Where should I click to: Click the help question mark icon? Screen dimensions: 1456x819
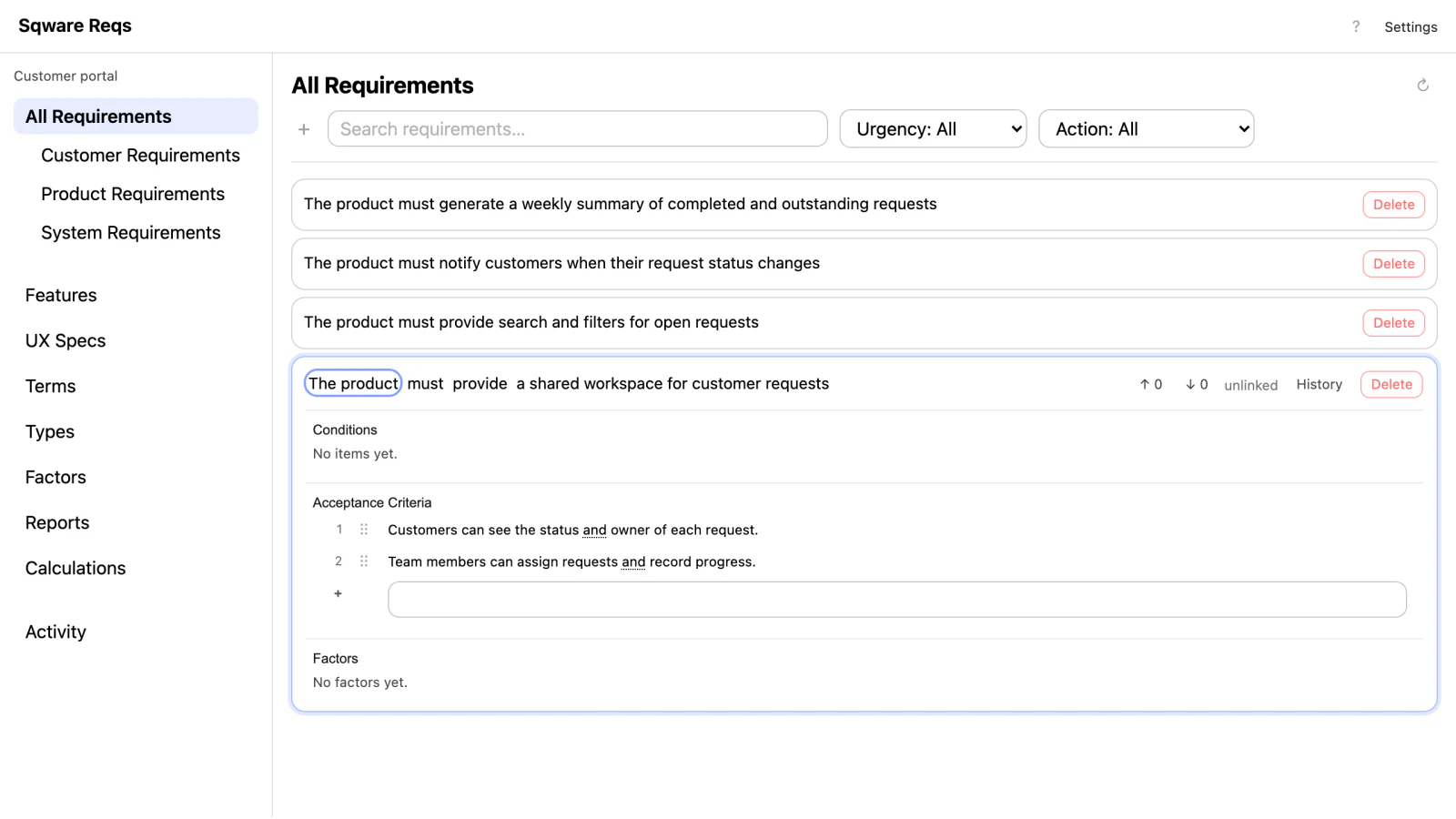point(1356,26)
